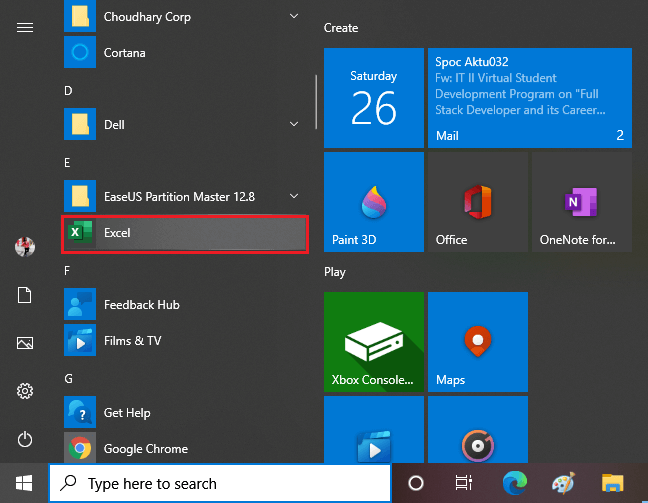648x503 pixels.
Task: Open the Settings gear icon
Action: pyautogui.click(x=25, y=391)
